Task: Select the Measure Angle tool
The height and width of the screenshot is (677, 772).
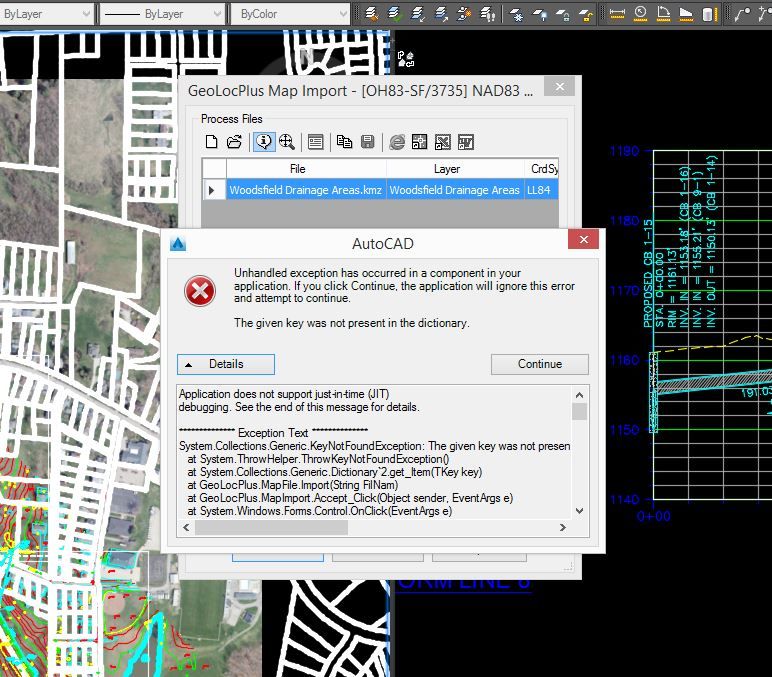Action: pos(663,14)
